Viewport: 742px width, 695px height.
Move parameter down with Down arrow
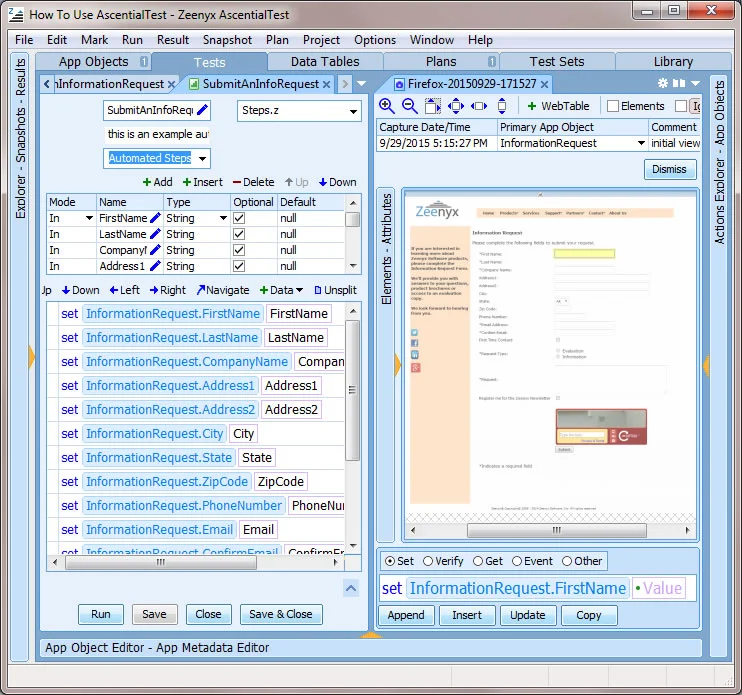tap(337, 182)
